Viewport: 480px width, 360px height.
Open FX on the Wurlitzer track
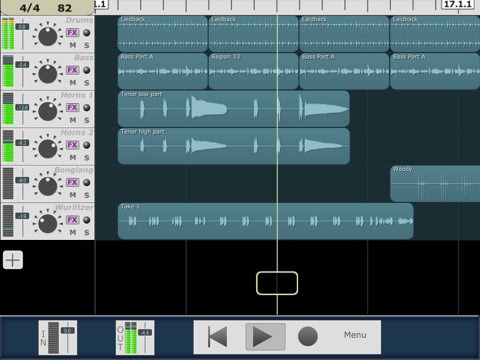pos(72,220)
